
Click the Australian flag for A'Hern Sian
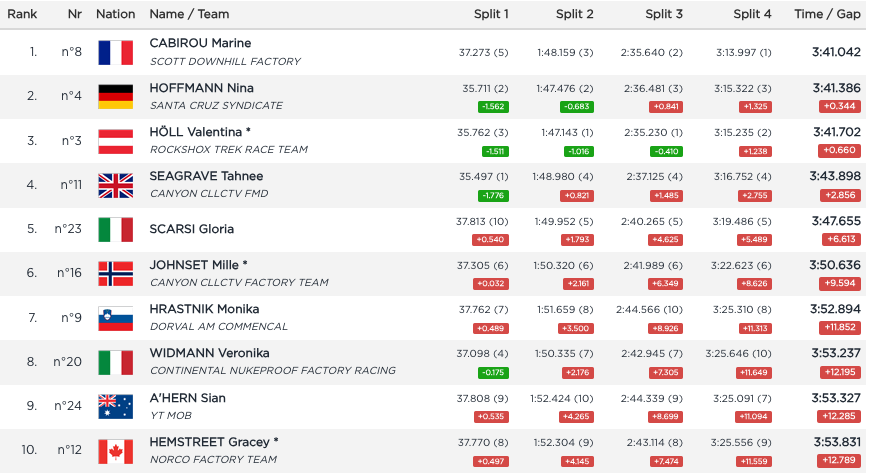click(x=115, y=406)
